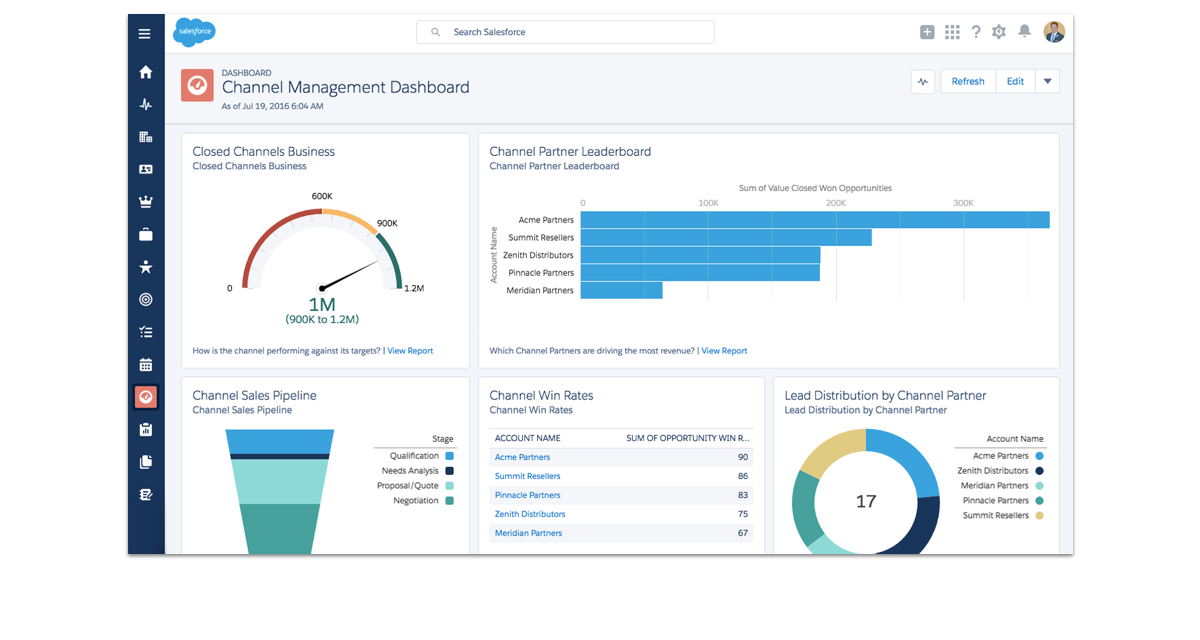
Task: Open the Setup gear icon
Action: click(x=999, y=32)
